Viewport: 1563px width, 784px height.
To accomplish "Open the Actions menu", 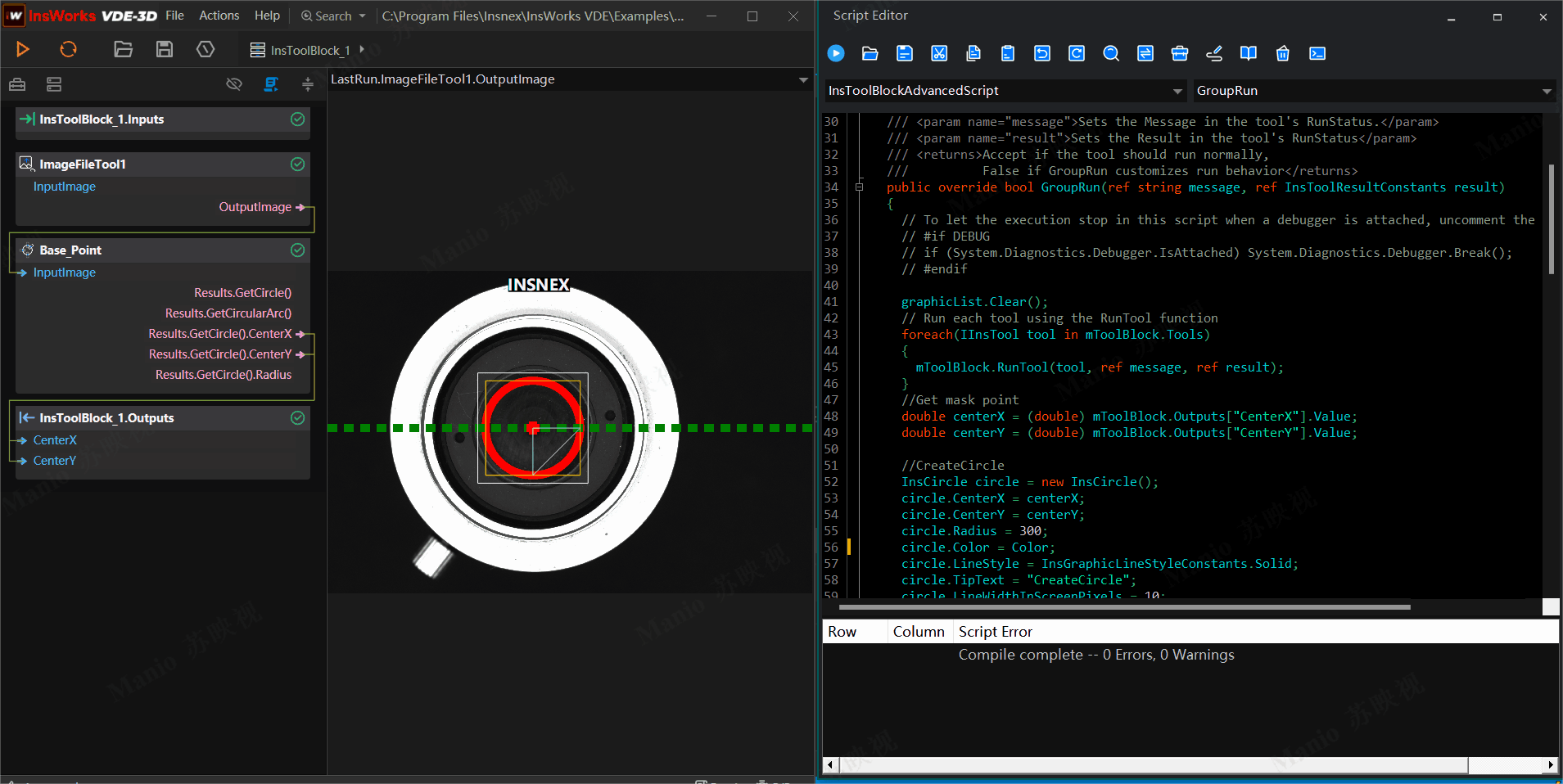I will (219, 16).
